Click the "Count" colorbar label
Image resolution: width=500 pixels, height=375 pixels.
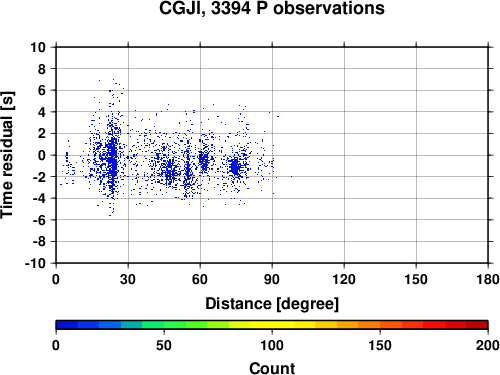coord(272,368)
